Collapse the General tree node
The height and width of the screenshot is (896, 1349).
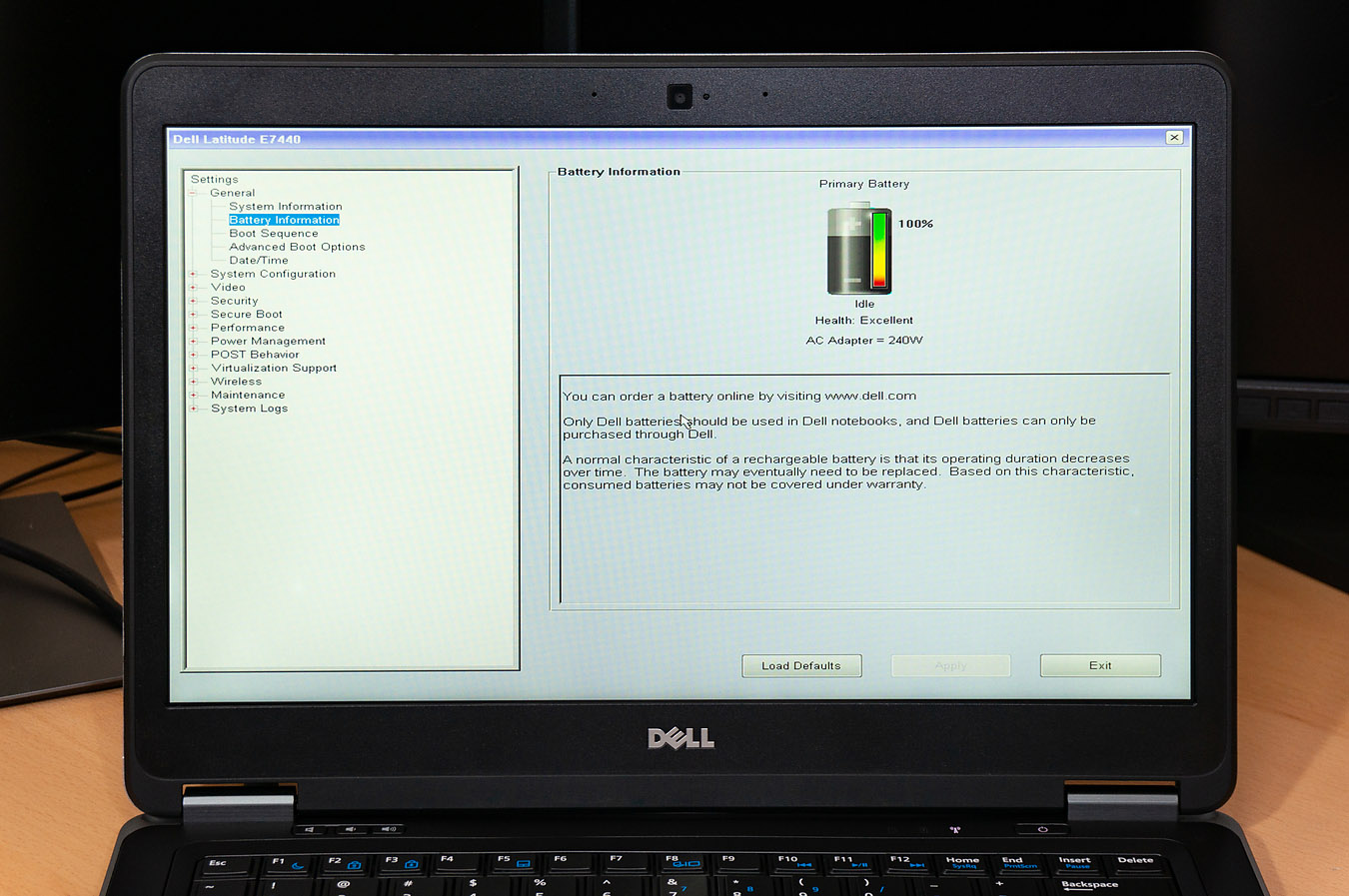click(x=194, y=193)
